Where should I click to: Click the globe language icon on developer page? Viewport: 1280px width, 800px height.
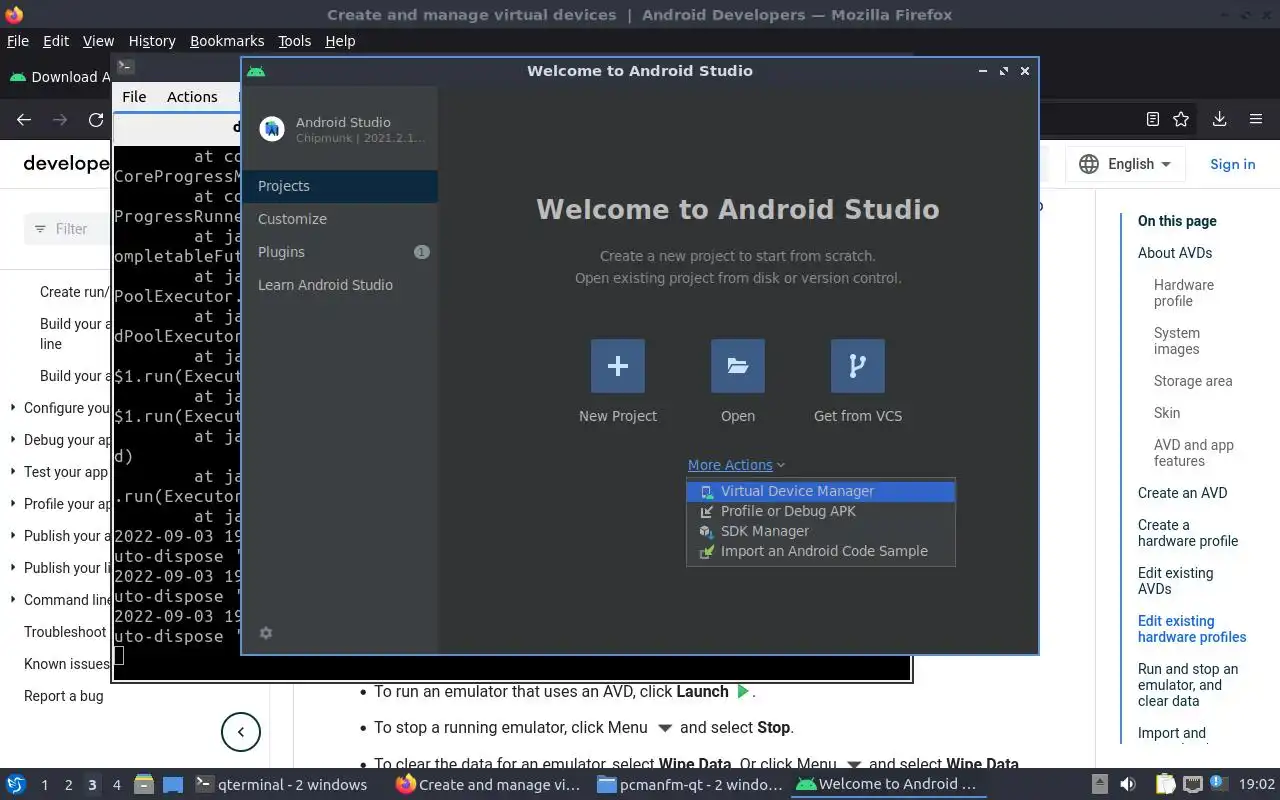(1089, 164)
